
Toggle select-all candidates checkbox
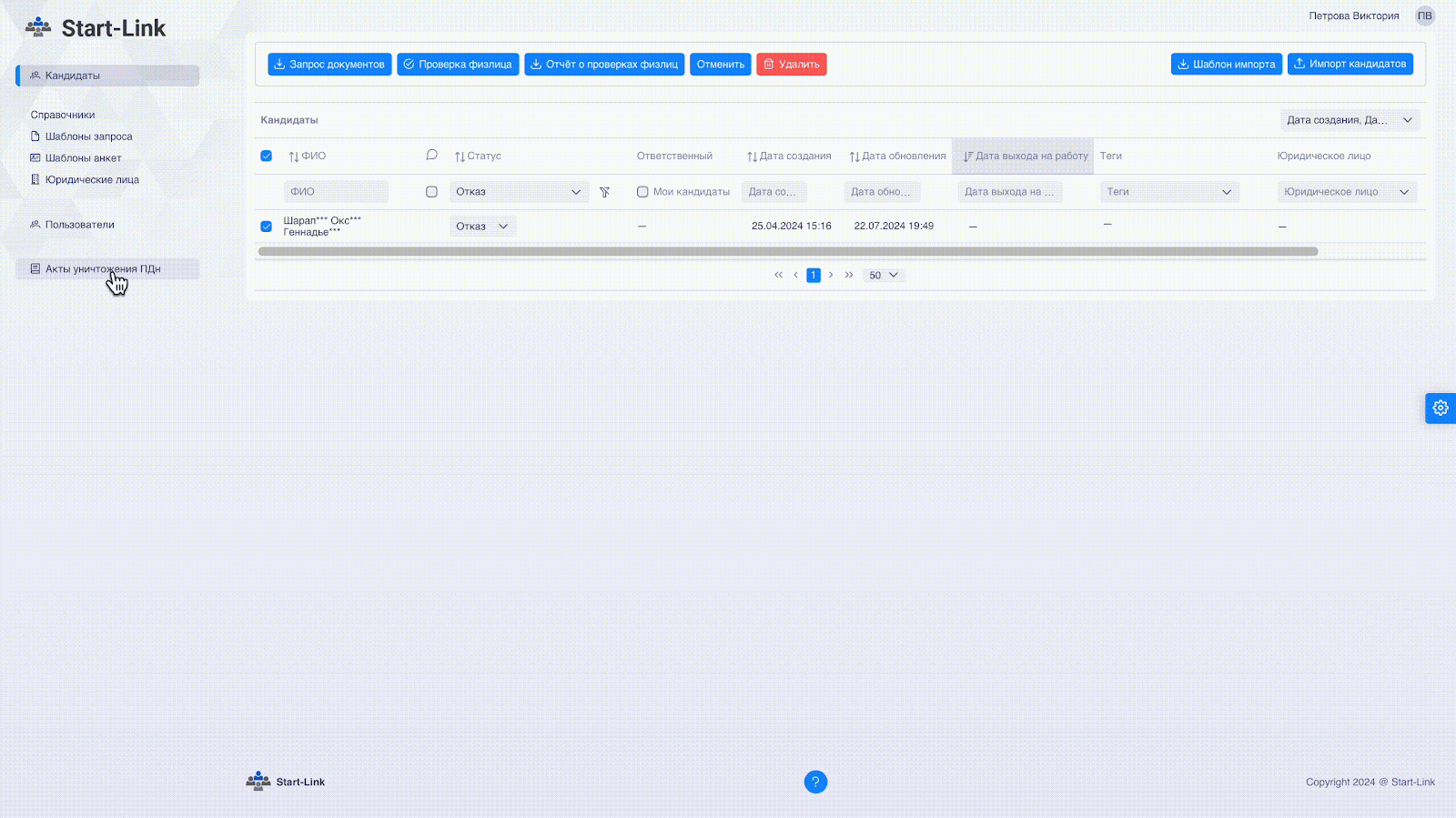pyautogui.click(x=267, y=157)
